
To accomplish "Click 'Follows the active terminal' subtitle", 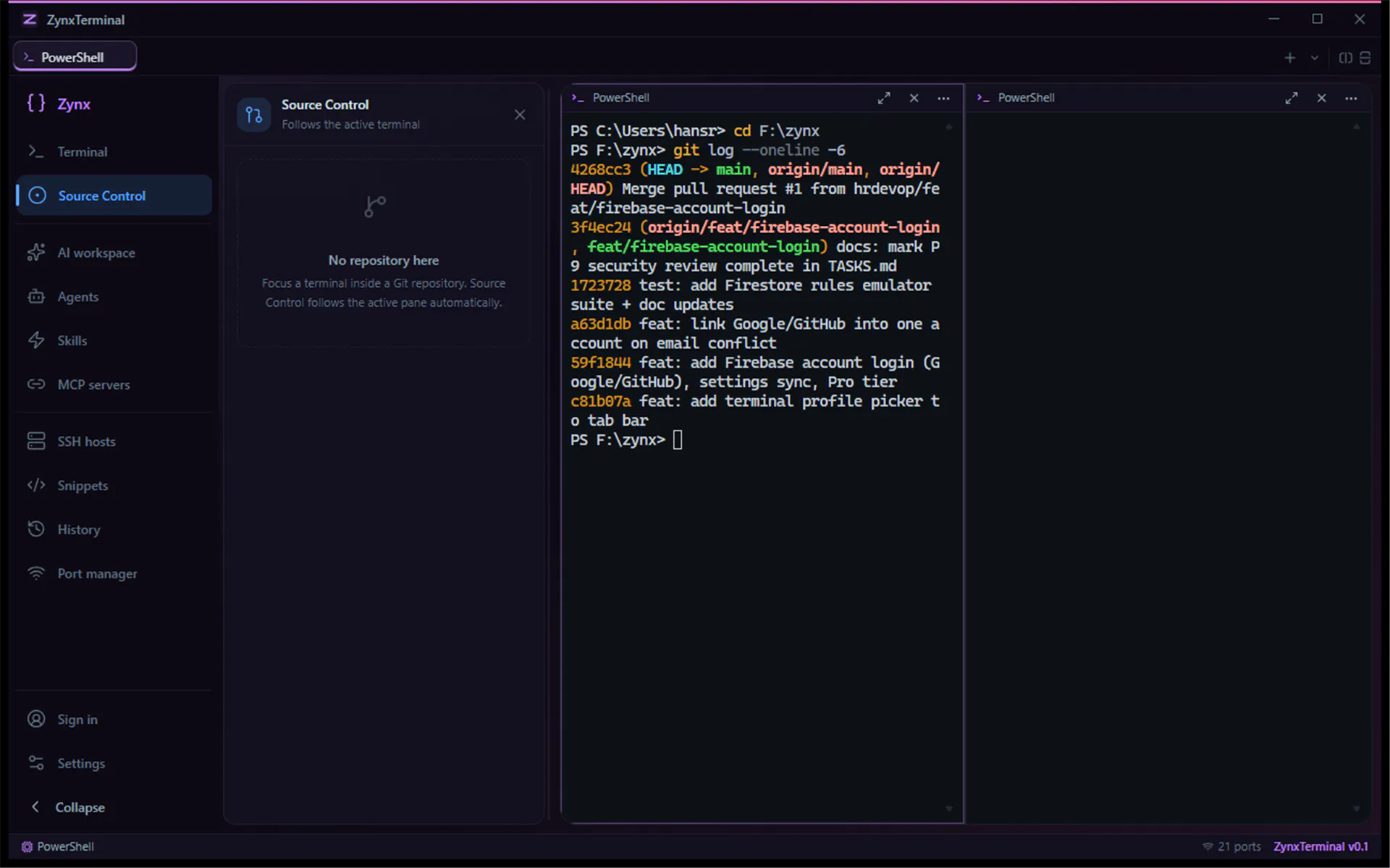I will pyautogui.click(x=350, y=125).
